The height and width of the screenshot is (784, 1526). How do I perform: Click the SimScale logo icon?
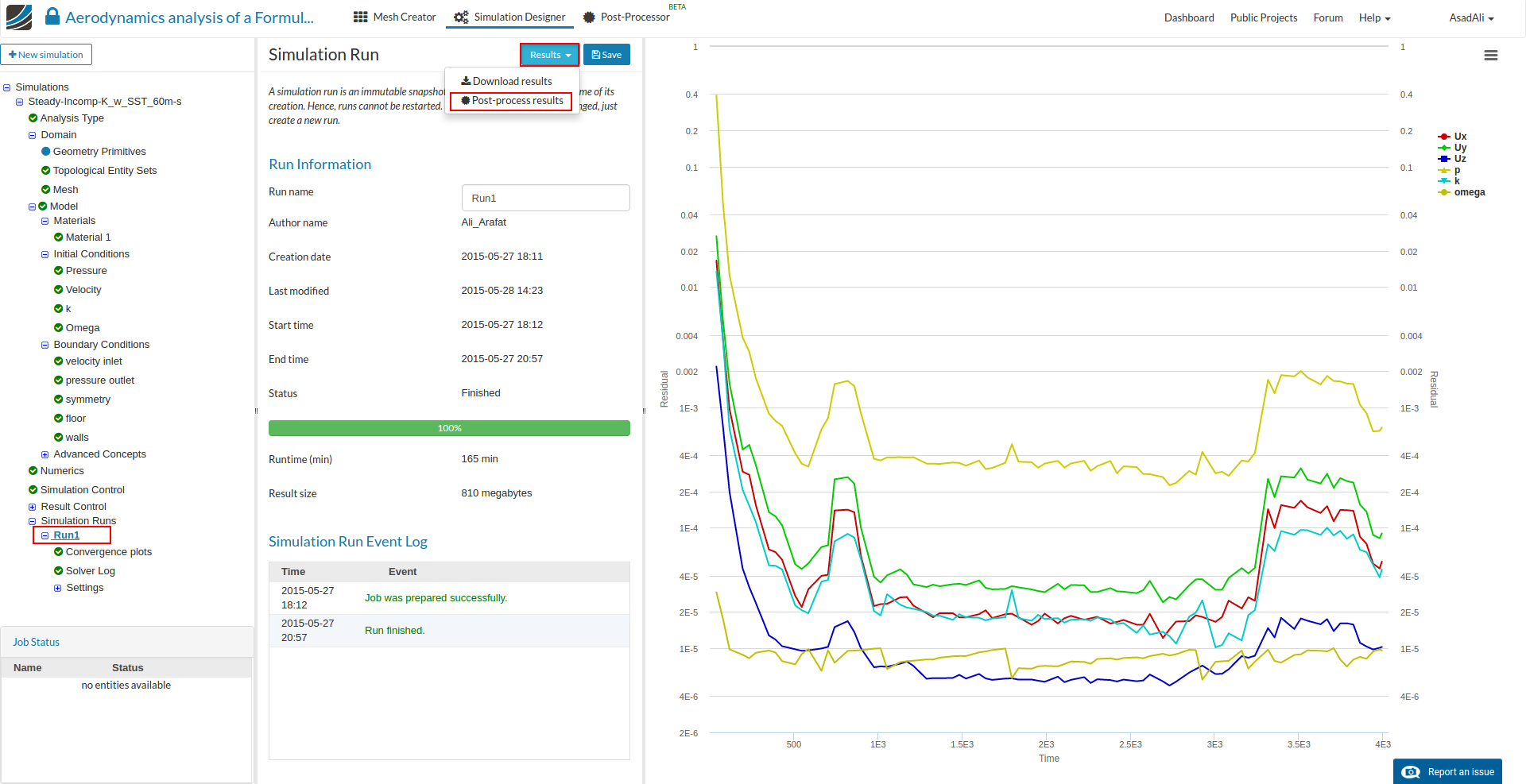19,17
